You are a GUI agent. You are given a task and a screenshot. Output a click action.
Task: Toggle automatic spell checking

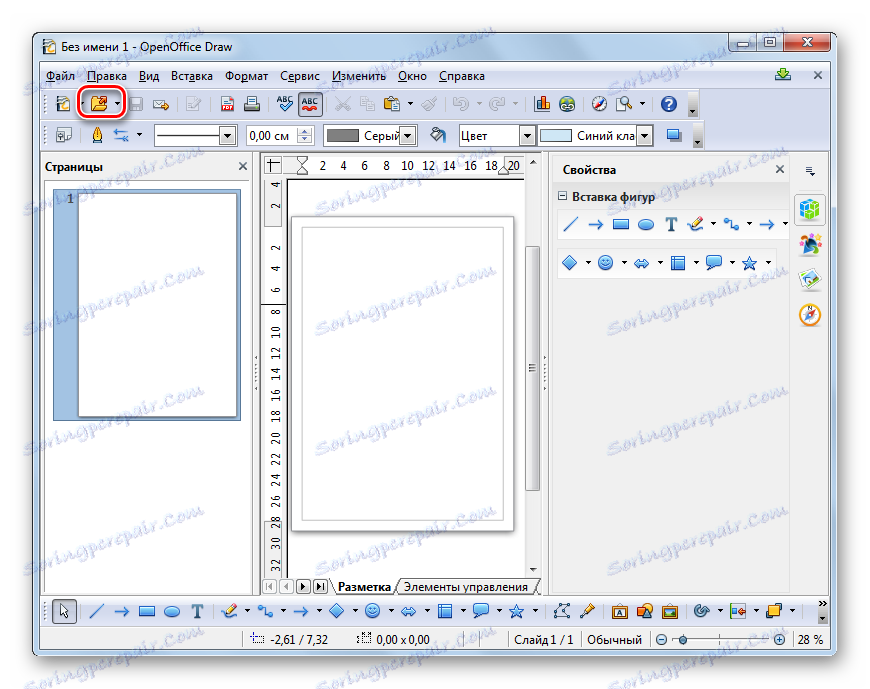tap(310, 104)
